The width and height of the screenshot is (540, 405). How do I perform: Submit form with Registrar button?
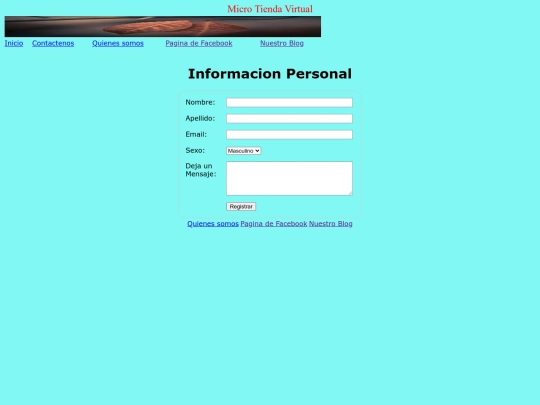tap(241, 207)
